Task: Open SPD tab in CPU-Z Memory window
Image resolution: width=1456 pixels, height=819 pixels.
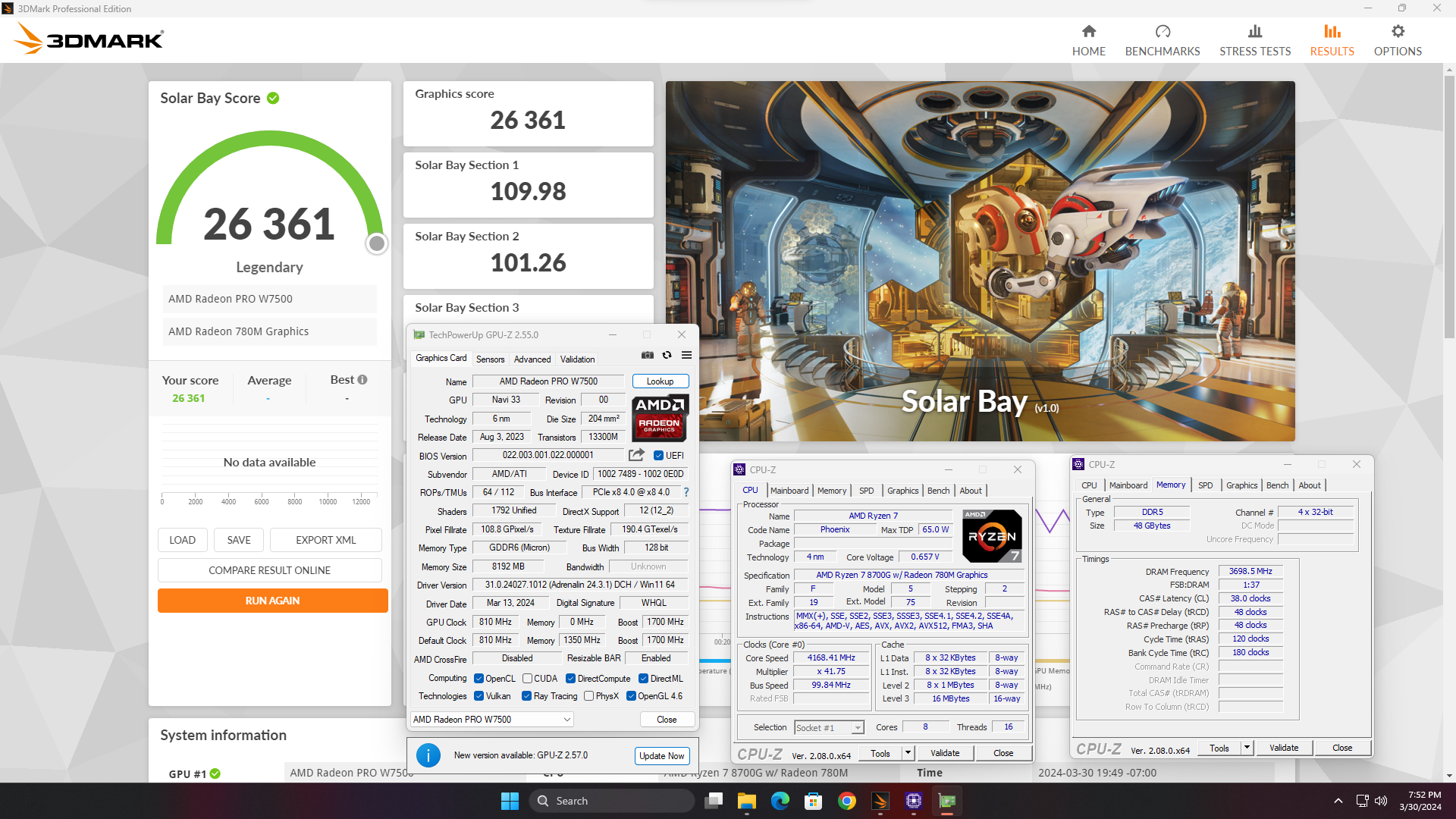Action: (1205, 485)
